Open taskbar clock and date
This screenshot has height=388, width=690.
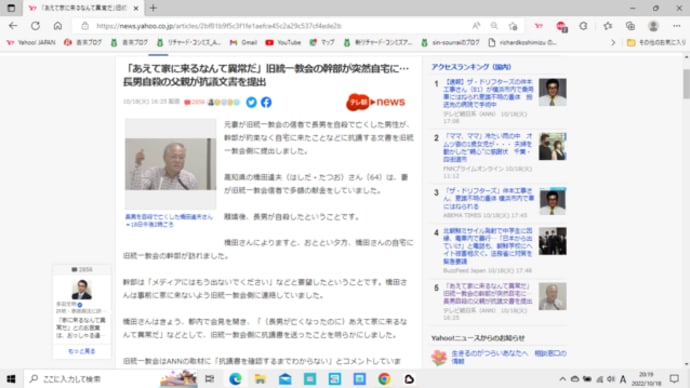pyautogui.click(x=646, y=379)
